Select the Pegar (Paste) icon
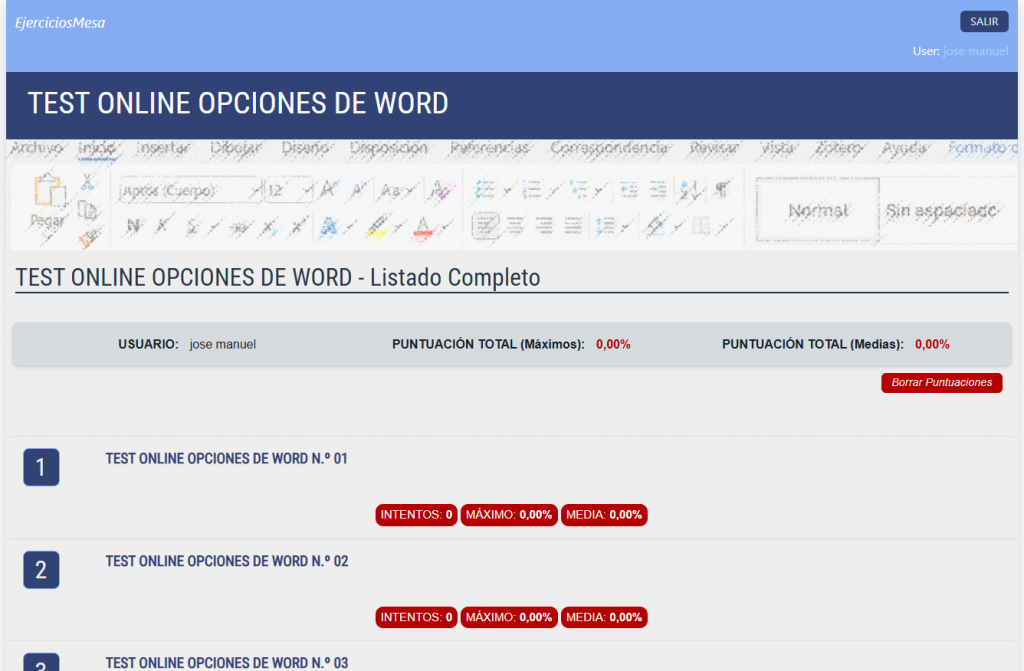 click(48, 197)
